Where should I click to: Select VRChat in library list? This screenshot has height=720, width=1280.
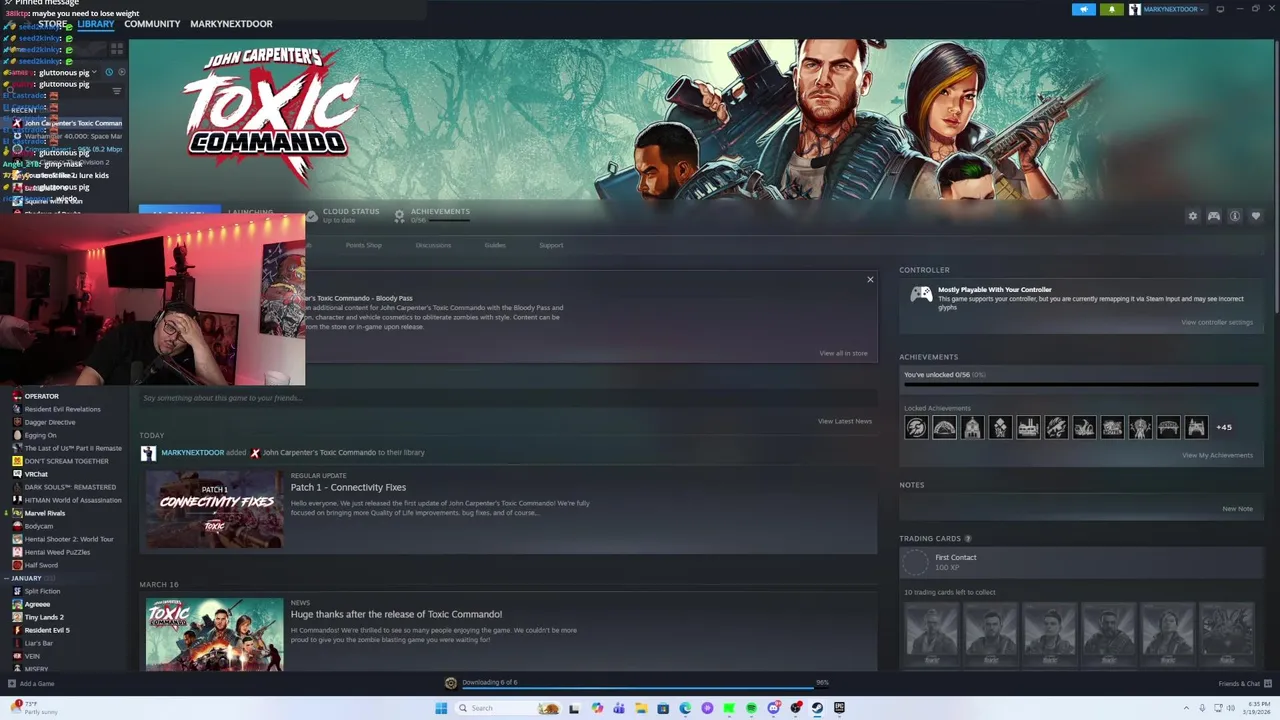click(x=36, y=474)
